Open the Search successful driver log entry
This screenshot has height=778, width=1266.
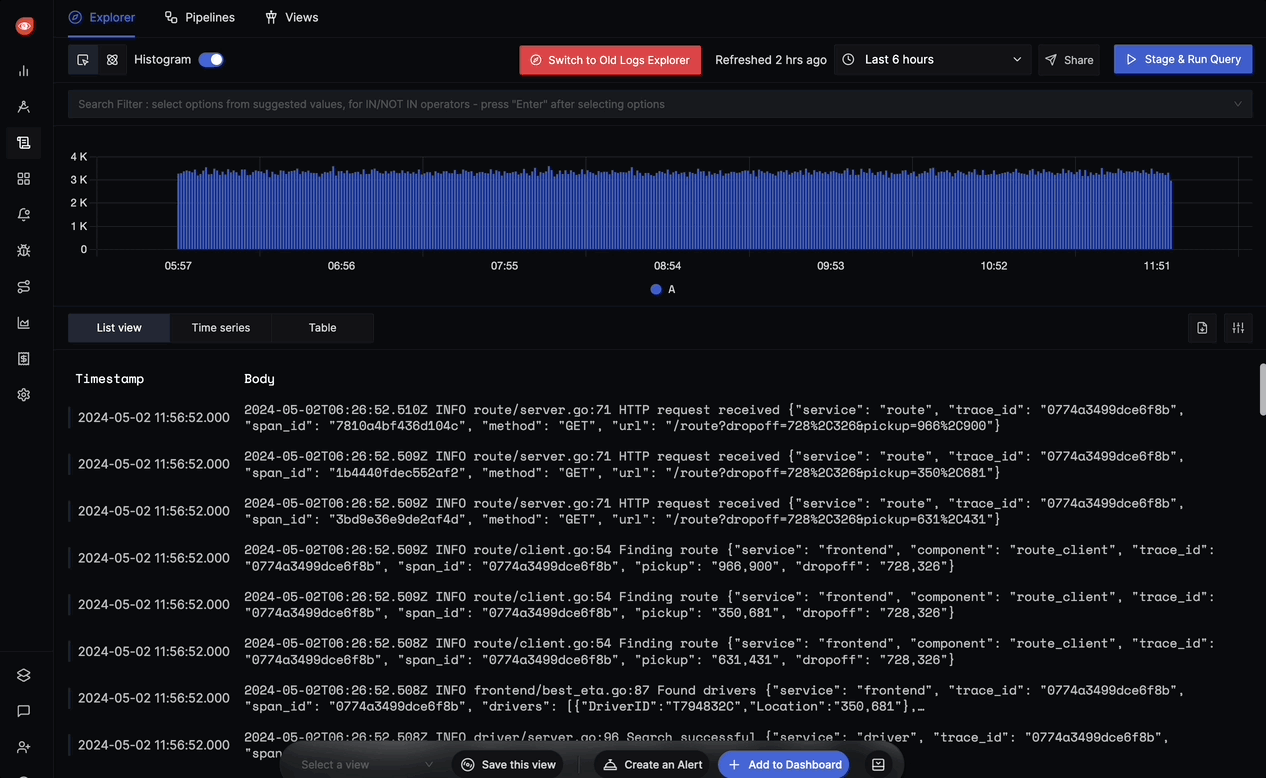tap(660, 745)
